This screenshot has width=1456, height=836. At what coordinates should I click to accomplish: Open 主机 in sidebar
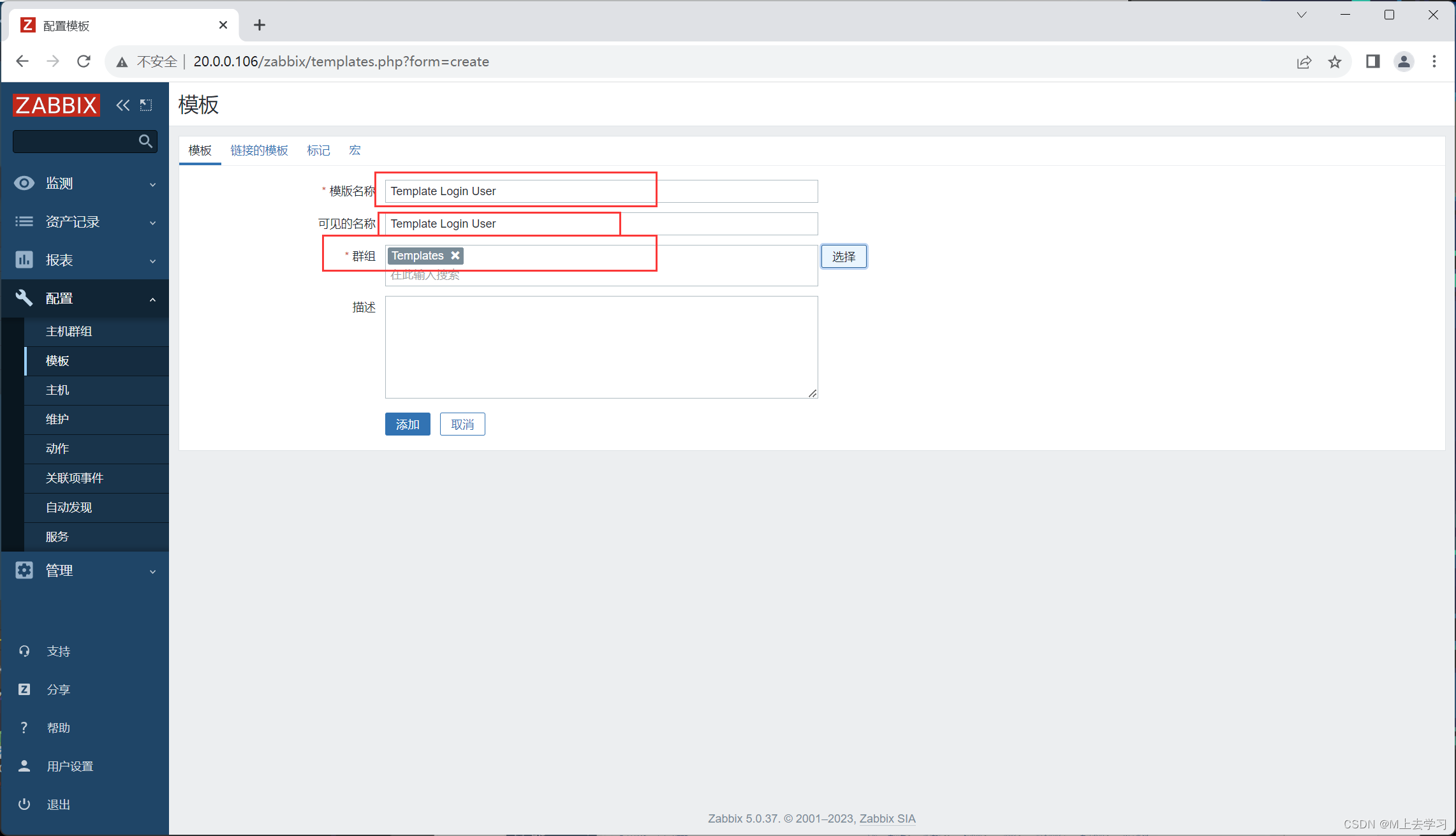click(97, 390)
